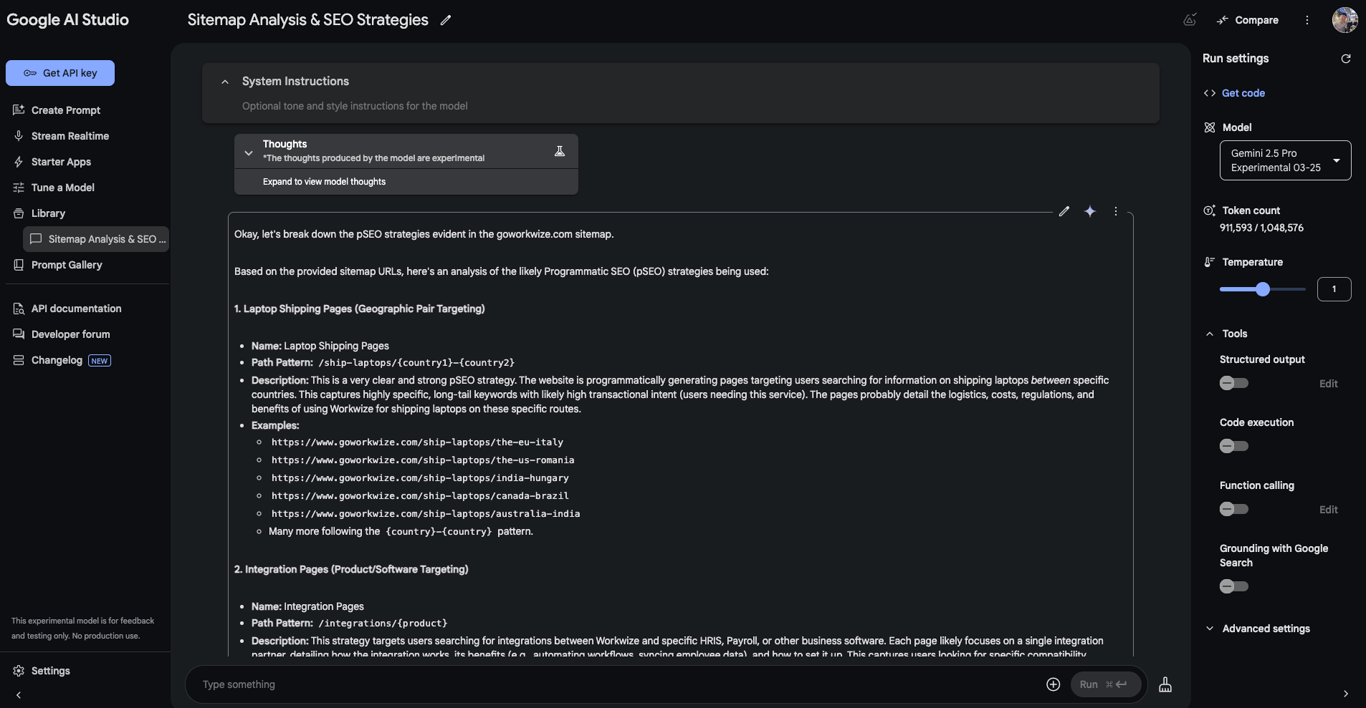
Task: Click the plus insert icon in the prompt bar
Action: point(1053,684)
